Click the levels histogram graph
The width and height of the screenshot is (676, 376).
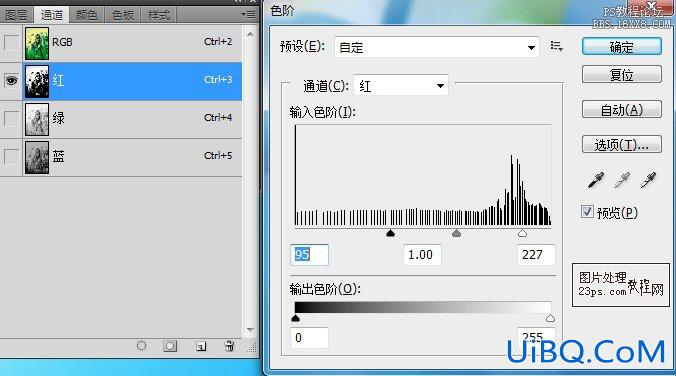pos(423,175)
